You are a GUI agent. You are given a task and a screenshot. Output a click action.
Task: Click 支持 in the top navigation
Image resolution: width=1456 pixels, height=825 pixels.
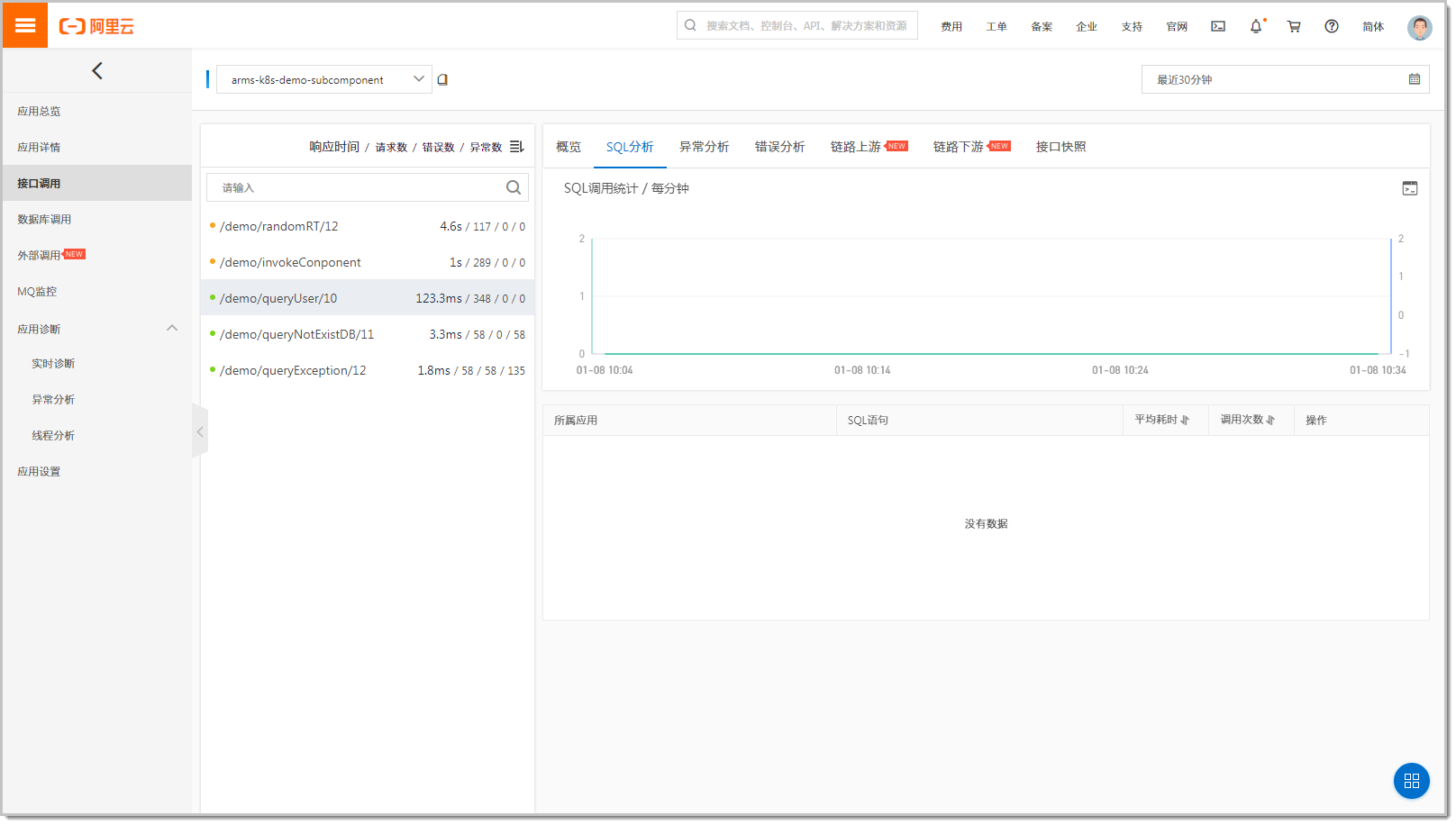pyautogui.click(x=1132, y=26)
